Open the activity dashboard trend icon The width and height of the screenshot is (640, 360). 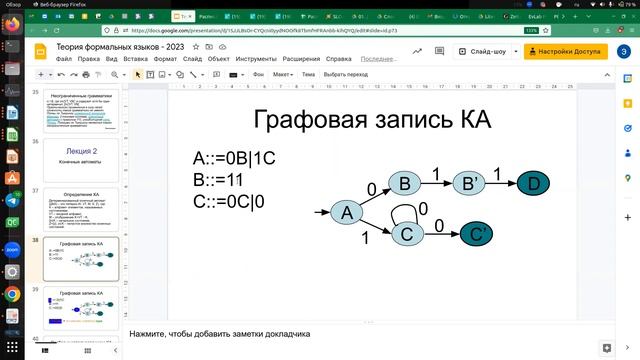coord(417,51)
